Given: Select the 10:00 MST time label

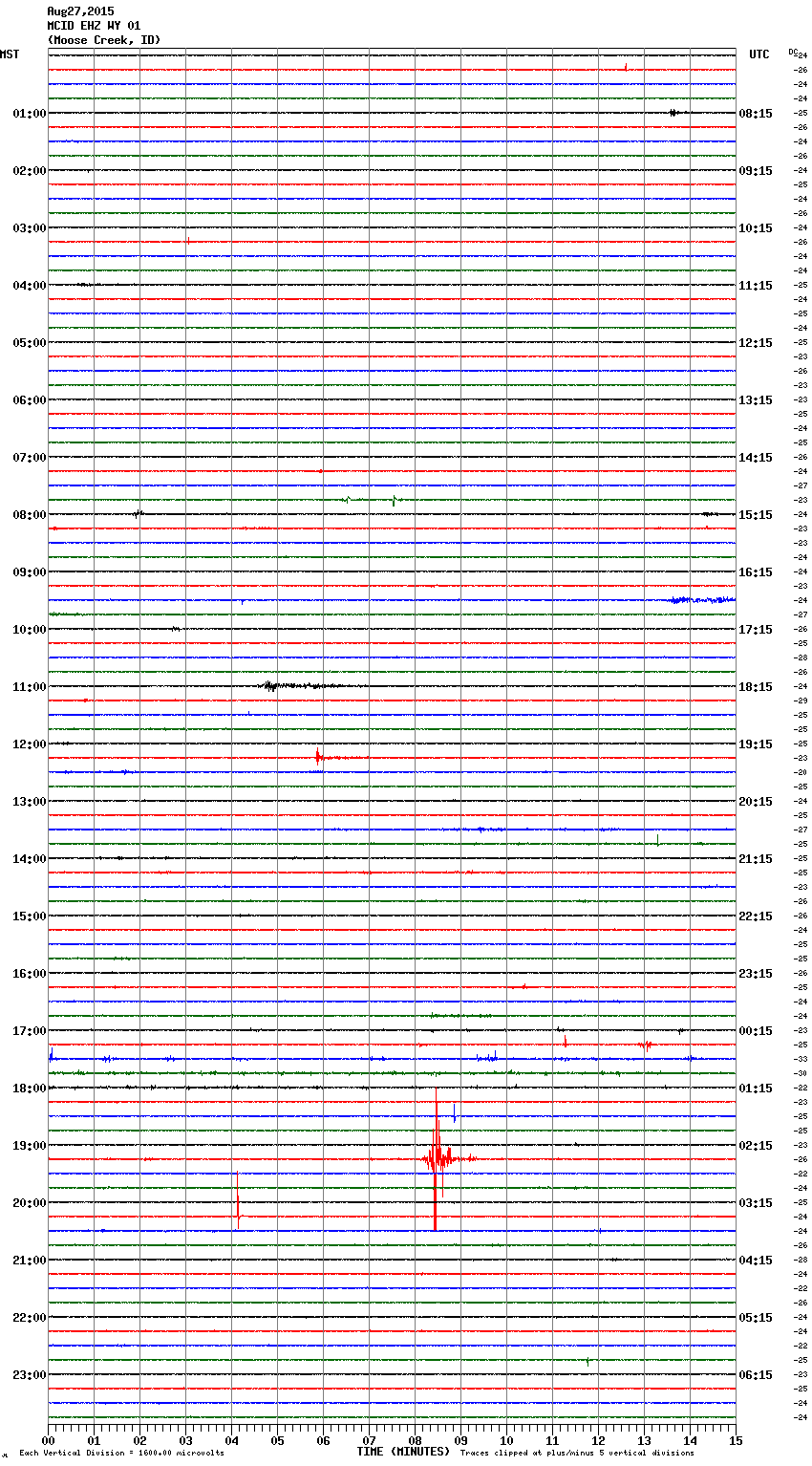Looking at the screenshot, I should tap(30, 630).
